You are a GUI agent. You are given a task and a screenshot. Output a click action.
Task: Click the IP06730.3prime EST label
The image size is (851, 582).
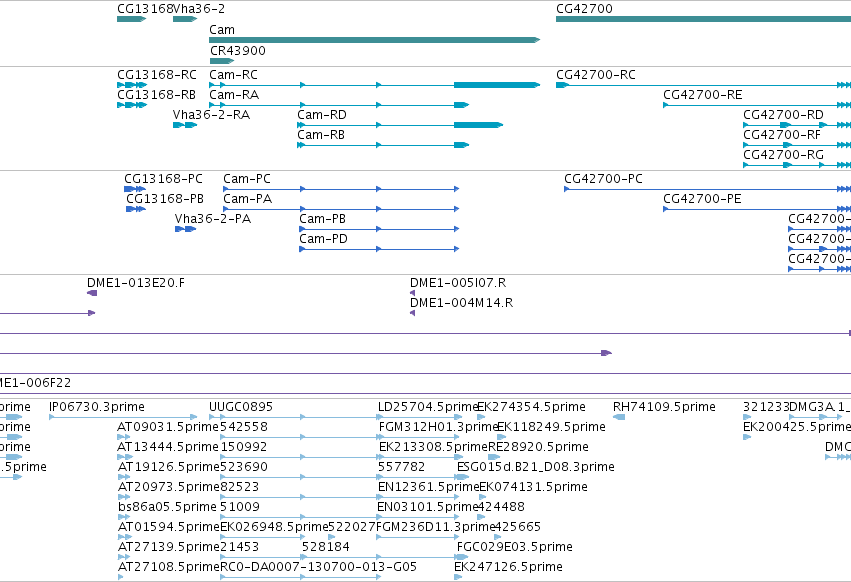click(x=97, y=407)
